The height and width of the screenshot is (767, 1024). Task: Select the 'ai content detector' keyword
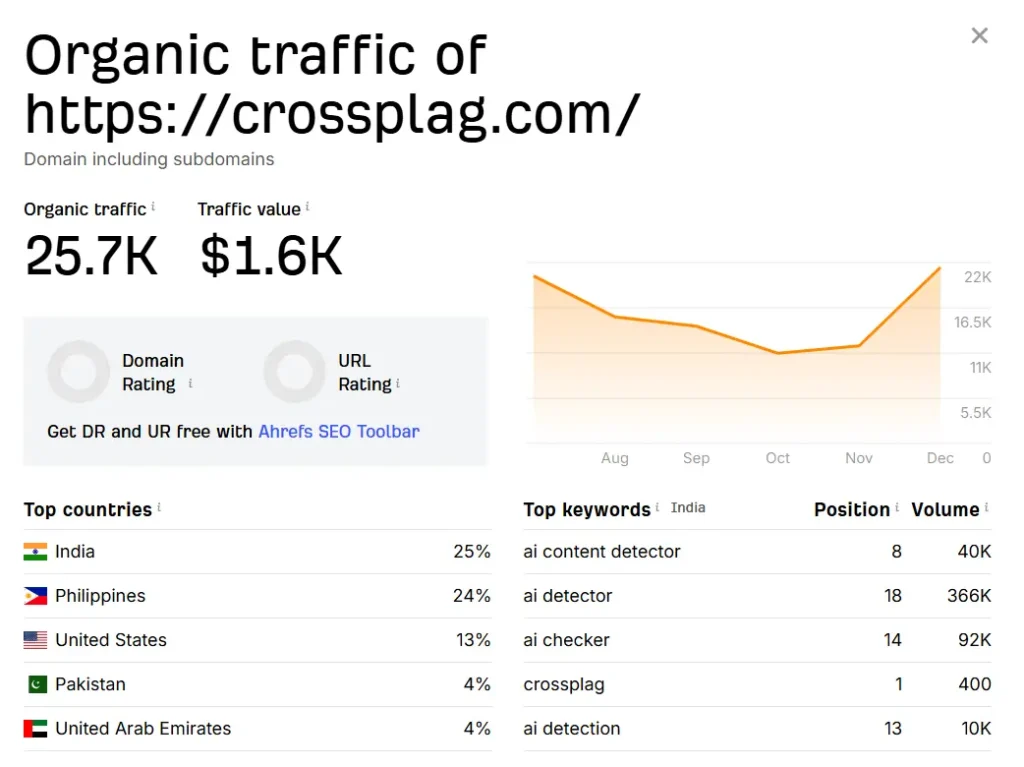pos(602,552)
